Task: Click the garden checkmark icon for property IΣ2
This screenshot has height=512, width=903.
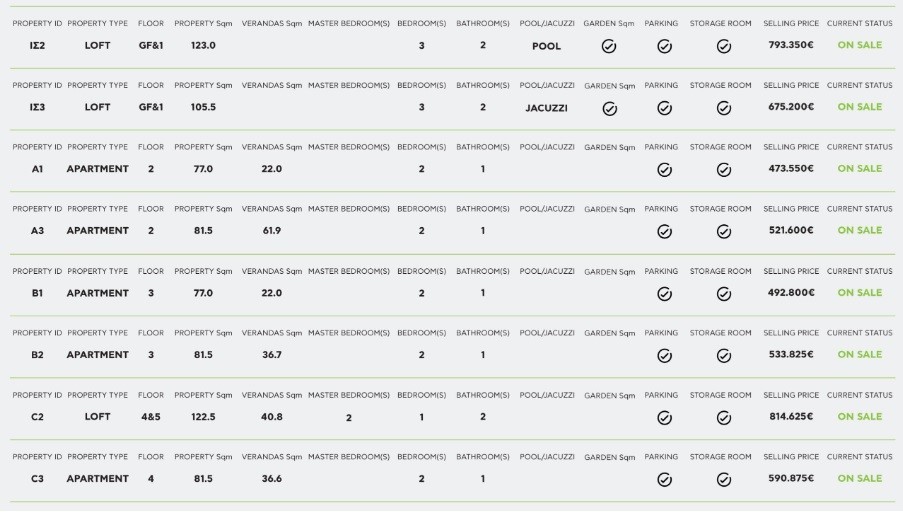Action: (609, 46)
